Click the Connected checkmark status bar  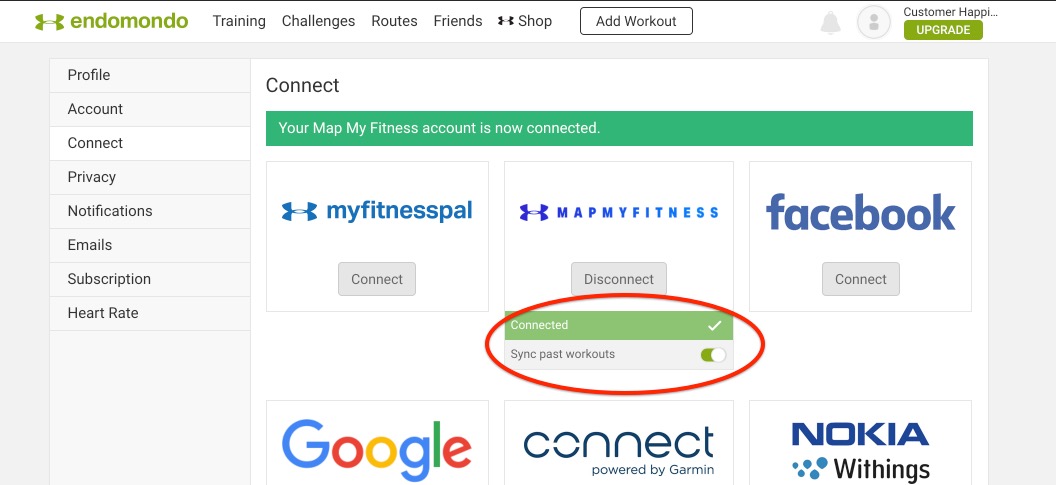pyautogui.click(x=618, y=325)
